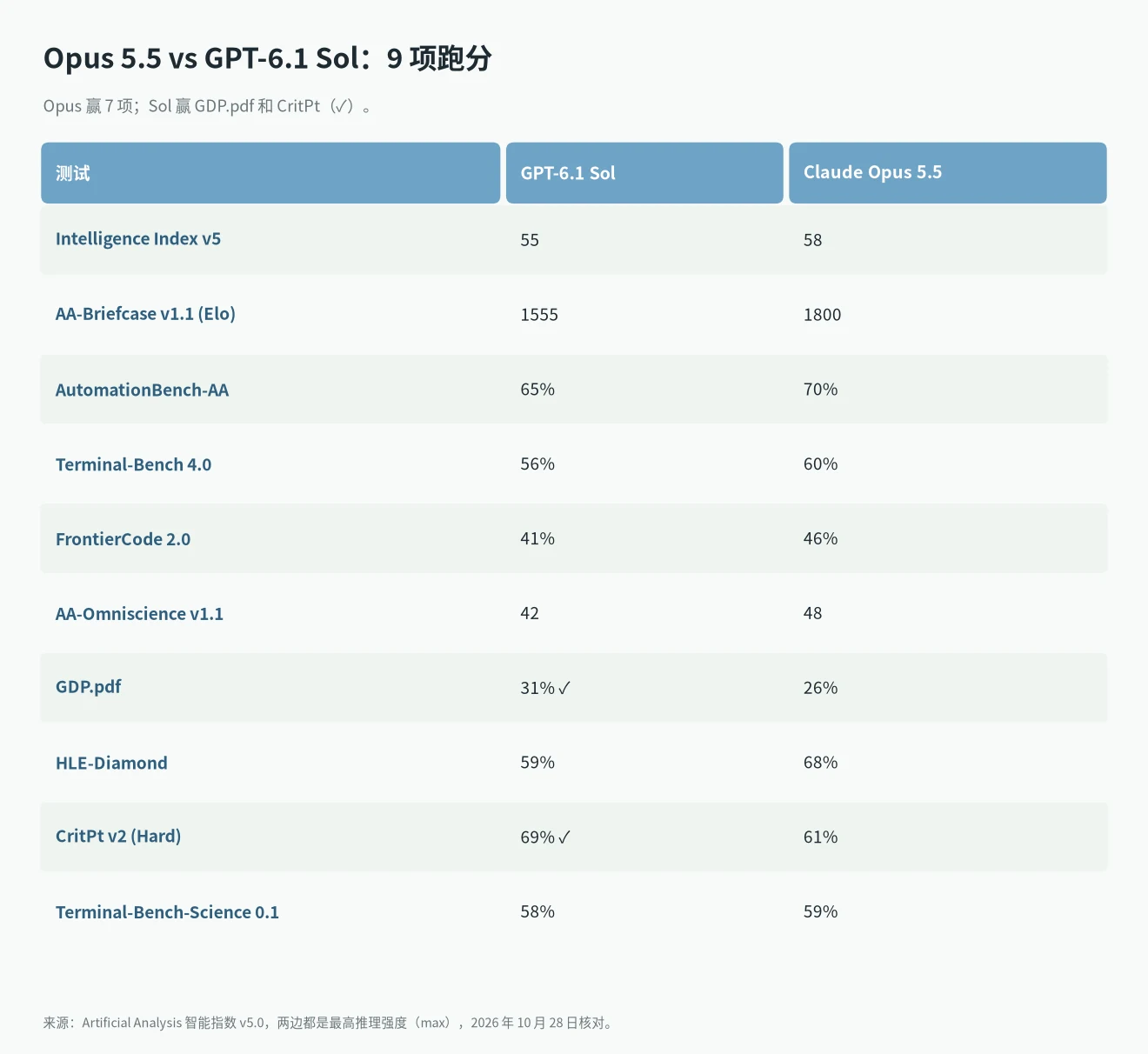Click "70%" in the AutomationBench-AA row
This screenshot has height=1054, width=1148.
tap(820, 390)
